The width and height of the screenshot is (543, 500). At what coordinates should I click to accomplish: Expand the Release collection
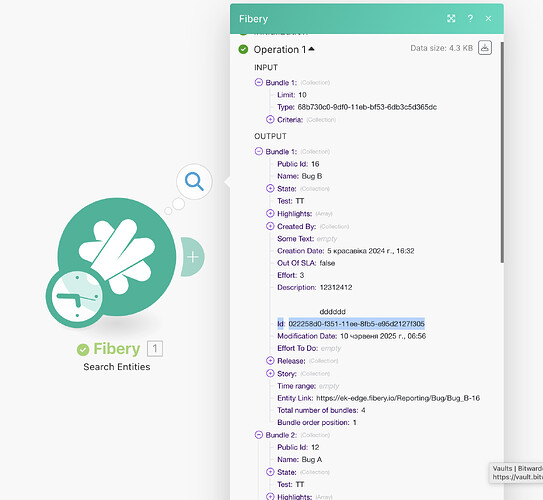pos(270,360)
